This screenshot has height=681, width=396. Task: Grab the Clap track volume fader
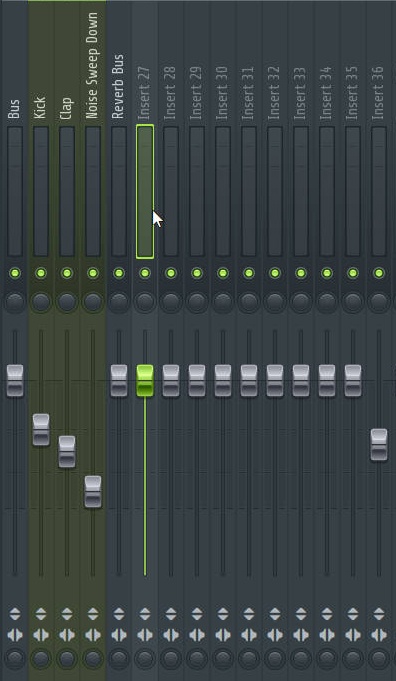(67, 452)
